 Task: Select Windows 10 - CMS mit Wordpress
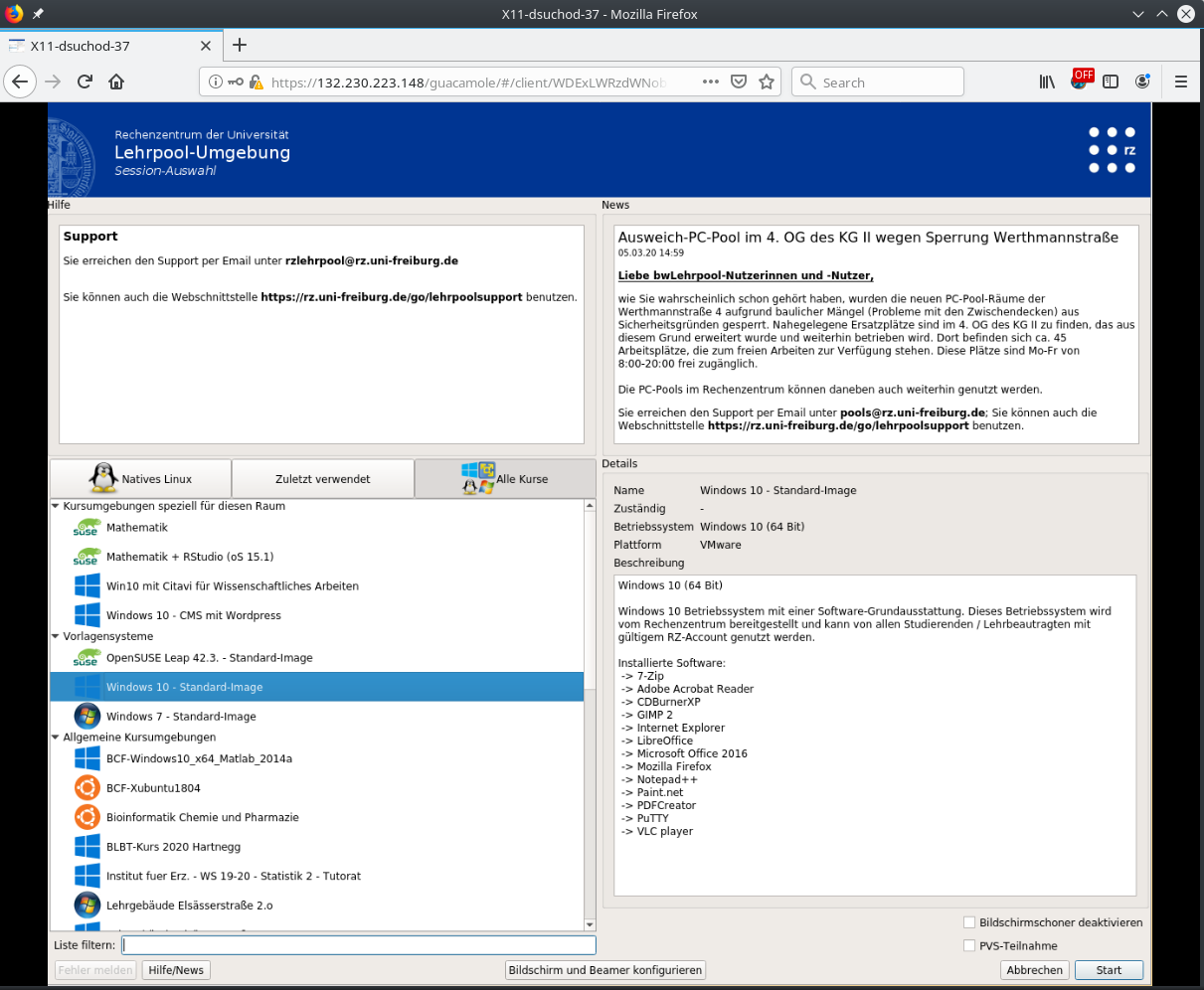coord(194,615)
